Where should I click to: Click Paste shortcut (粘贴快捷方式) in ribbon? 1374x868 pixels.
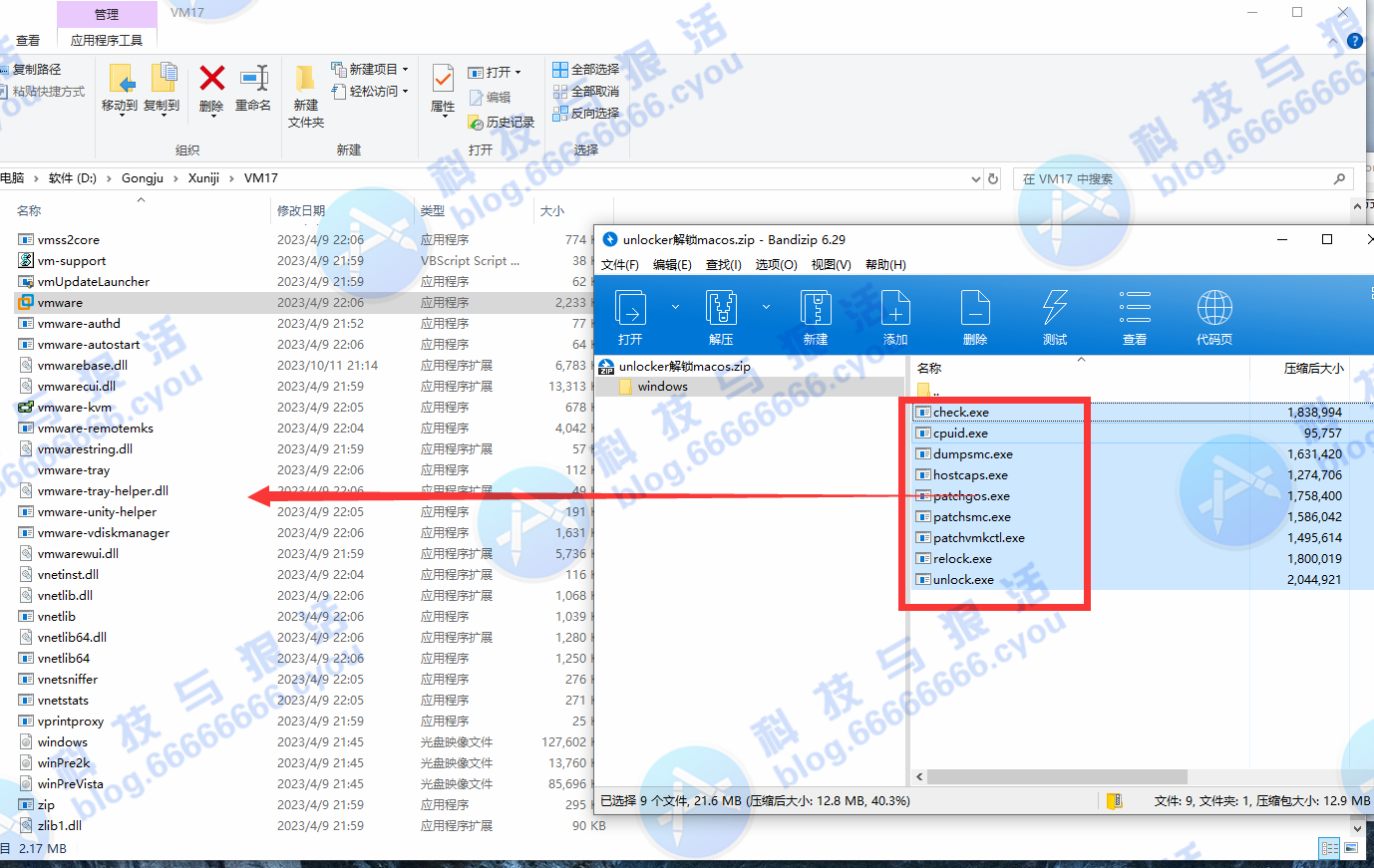click(42, 91)
